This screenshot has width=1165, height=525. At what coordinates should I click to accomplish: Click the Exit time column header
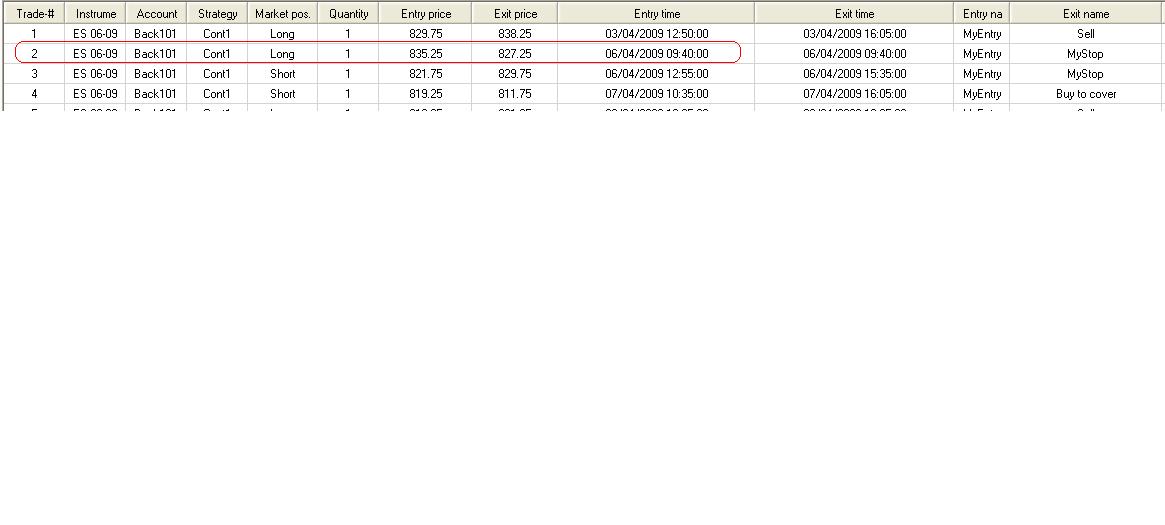pyautogui.click(x=854, y=14)
